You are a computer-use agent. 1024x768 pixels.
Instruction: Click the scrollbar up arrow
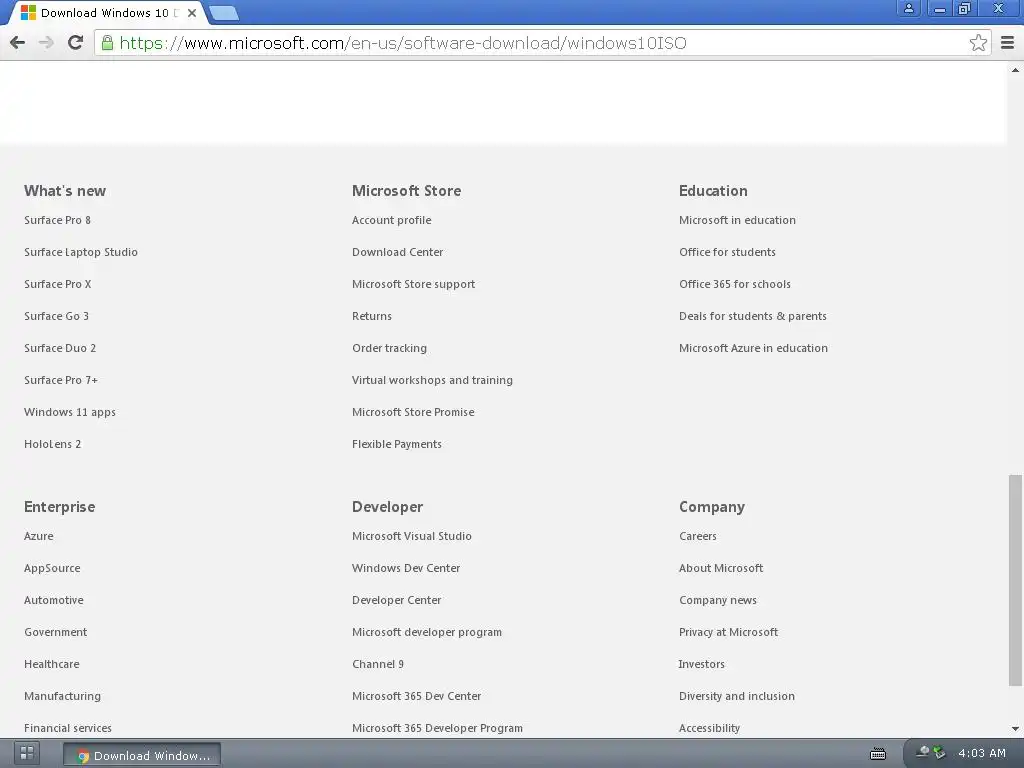[1015, 70]
